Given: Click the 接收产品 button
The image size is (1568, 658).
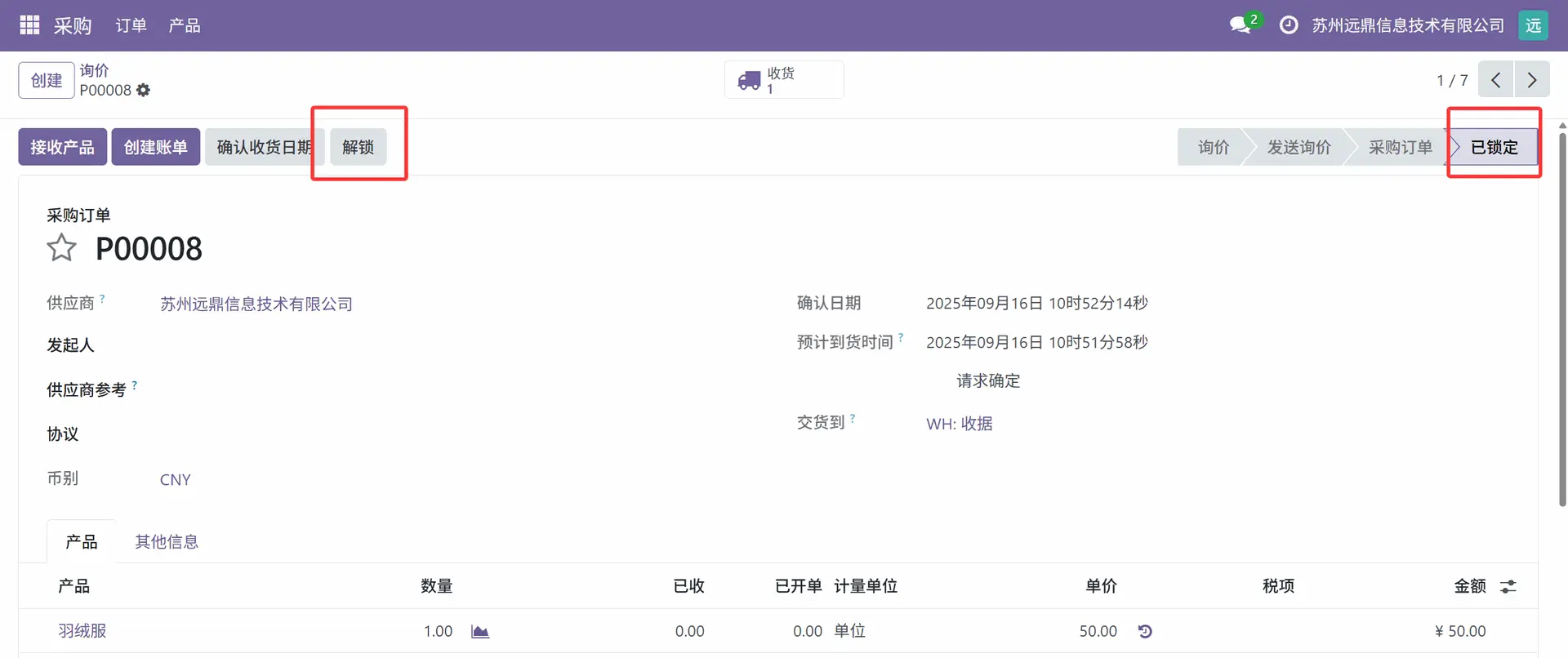Looking at the screenshot, I should pyautogui.click(x=62, y=147).
